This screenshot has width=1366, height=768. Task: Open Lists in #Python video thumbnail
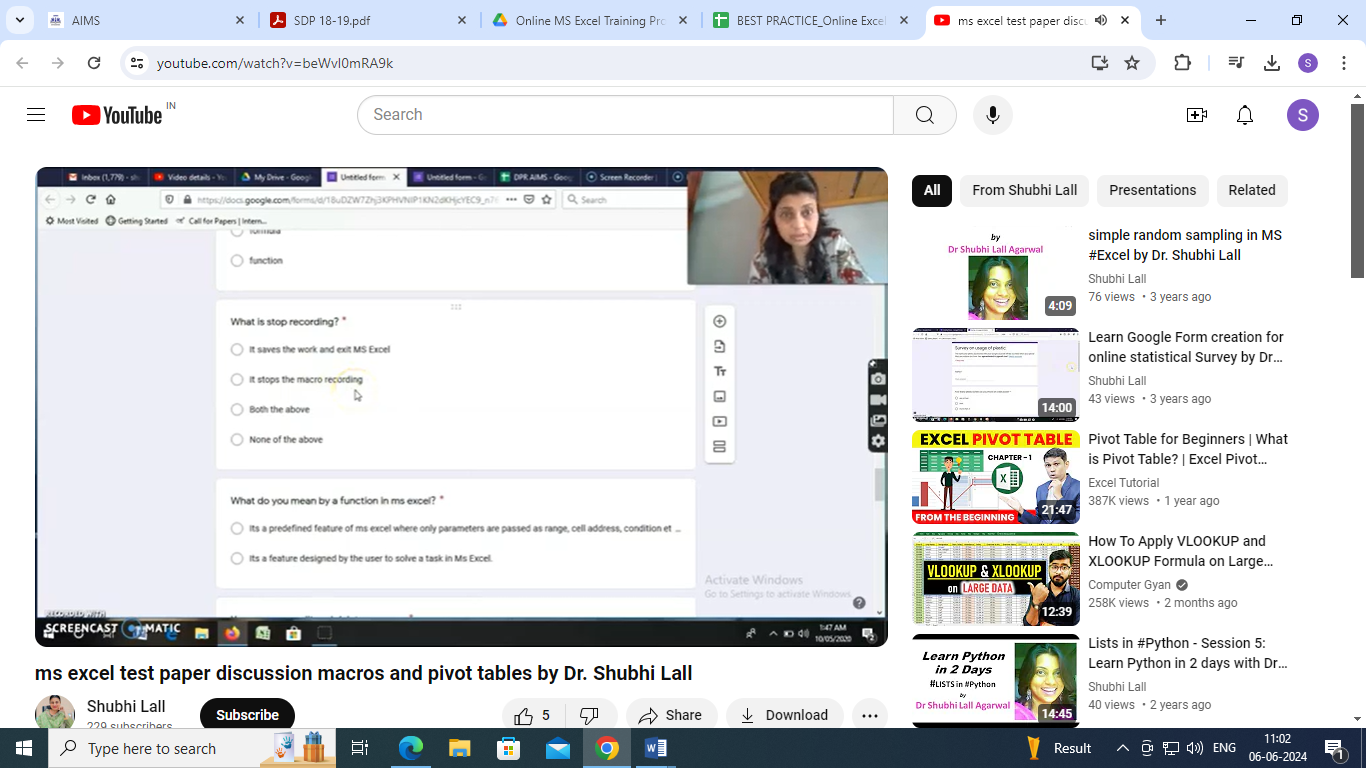coord(995,681)
